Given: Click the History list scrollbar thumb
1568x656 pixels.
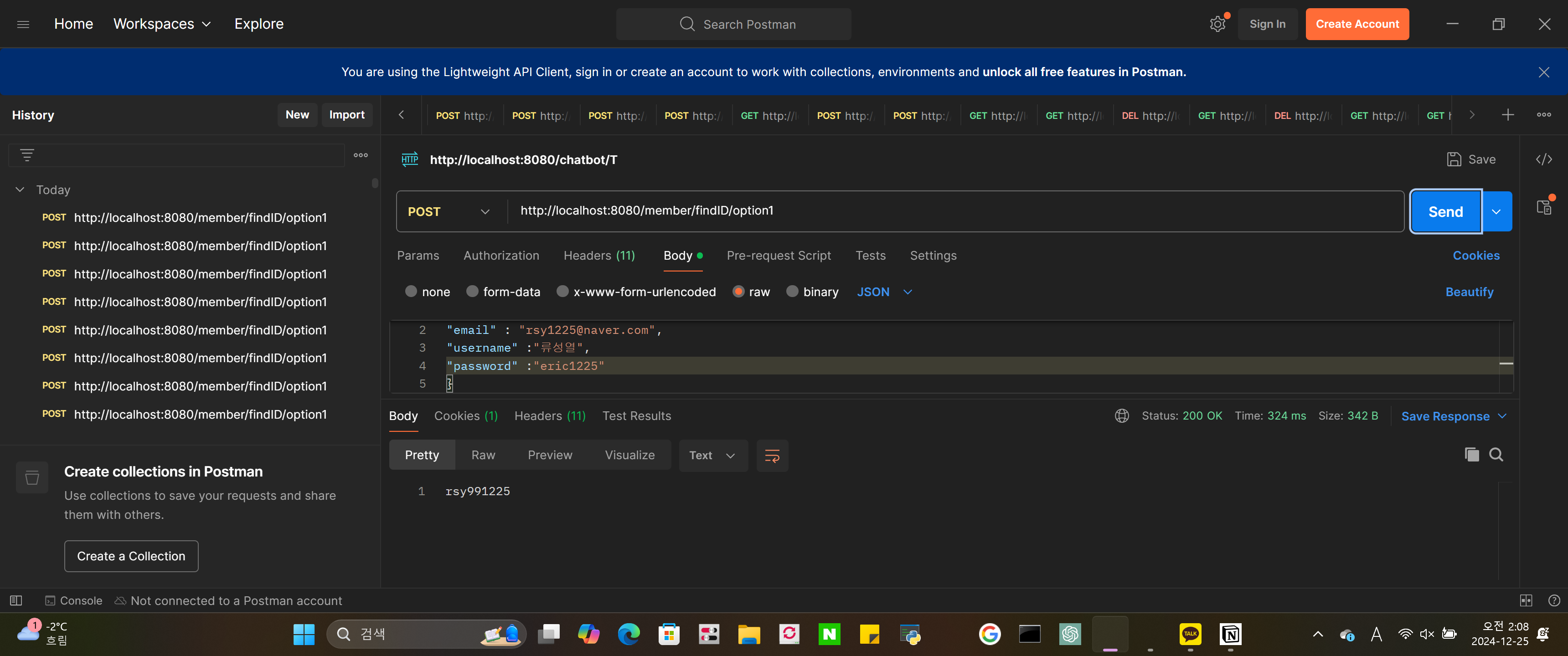Looking at the screenshot, I should pos(375,183).
